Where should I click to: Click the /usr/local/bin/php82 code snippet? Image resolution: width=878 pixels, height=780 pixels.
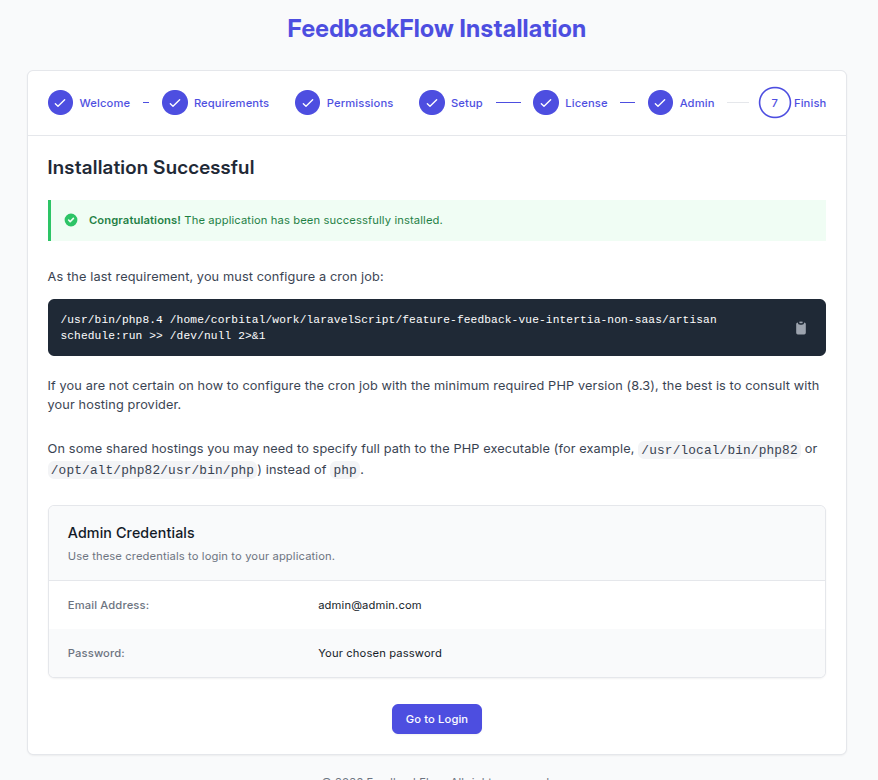pyautogui.click(x=719, y=449)
